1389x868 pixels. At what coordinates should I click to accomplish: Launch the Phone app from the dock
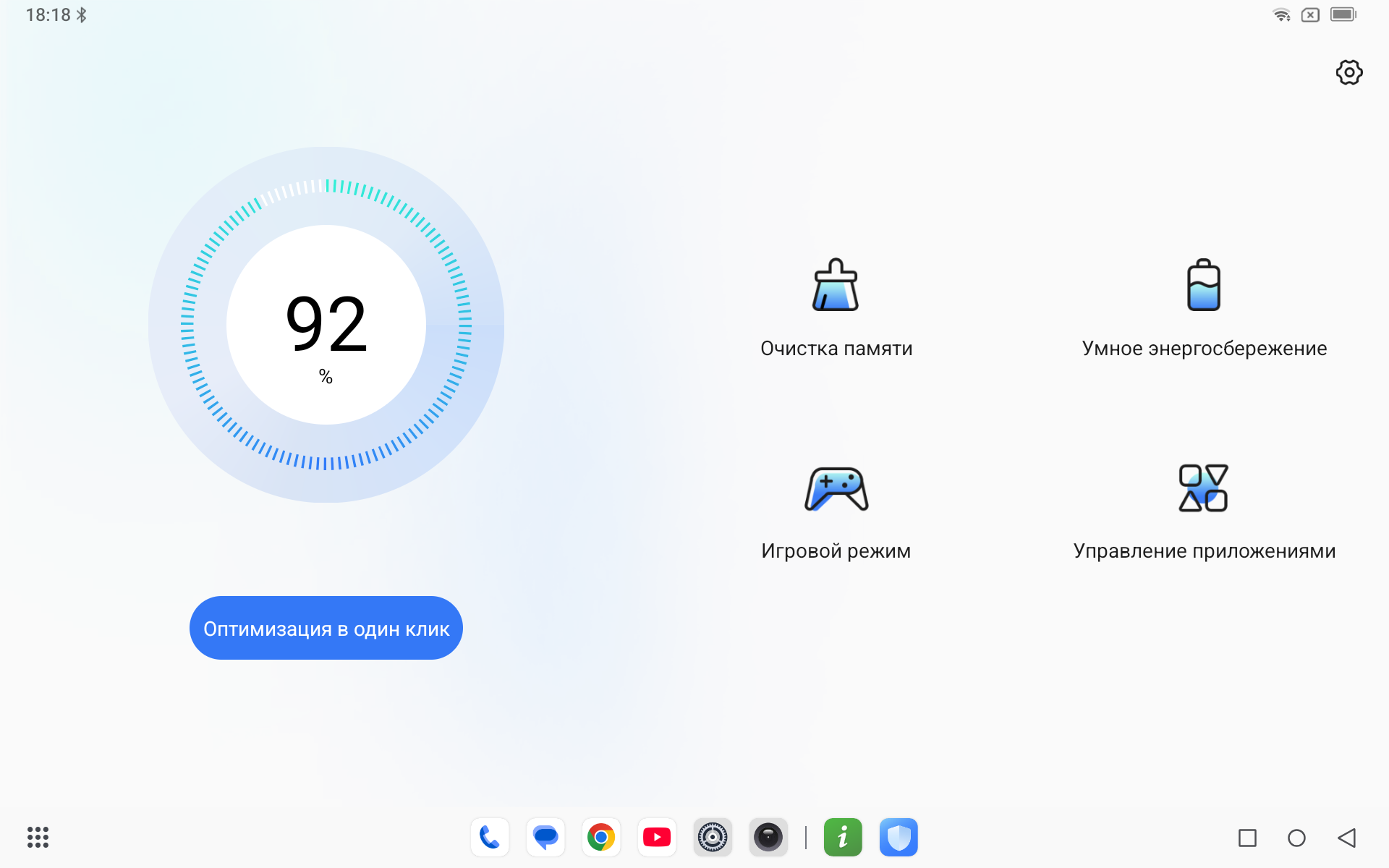click(x=490, y=838)
